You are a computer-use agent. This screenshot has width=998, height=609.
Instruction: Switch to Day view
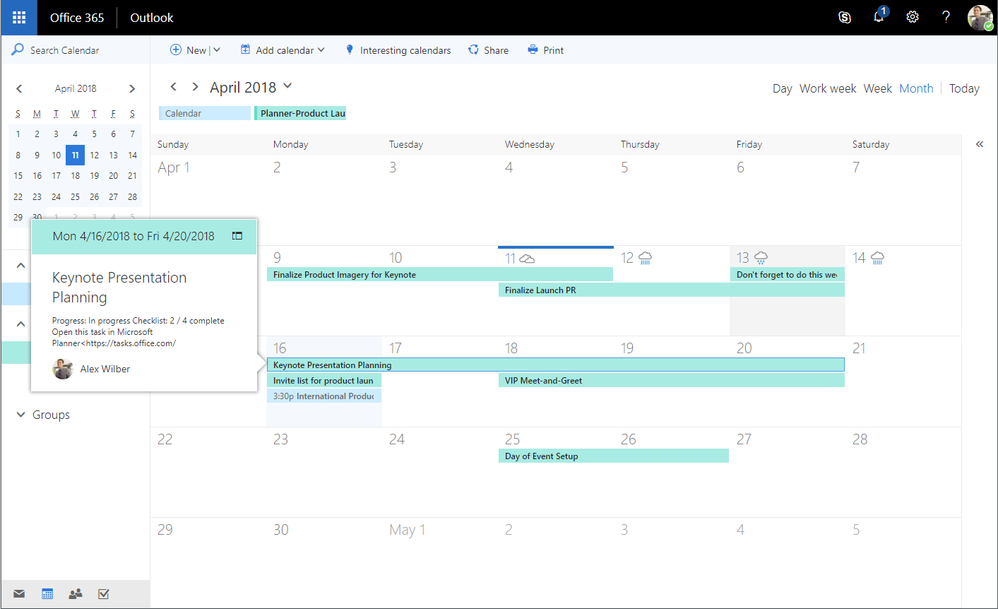782,88
